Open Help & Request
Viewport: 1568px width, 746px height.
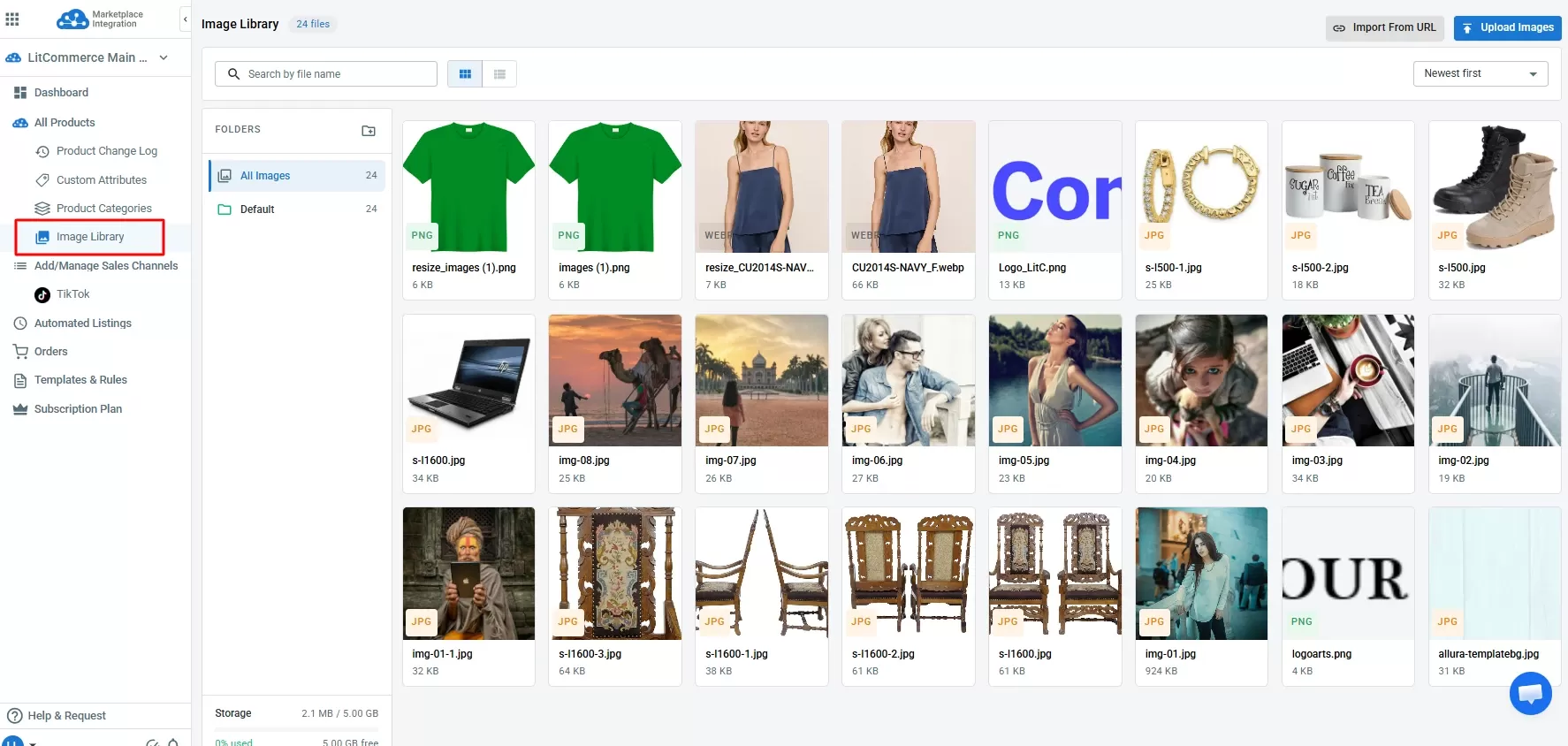[66, 716]
